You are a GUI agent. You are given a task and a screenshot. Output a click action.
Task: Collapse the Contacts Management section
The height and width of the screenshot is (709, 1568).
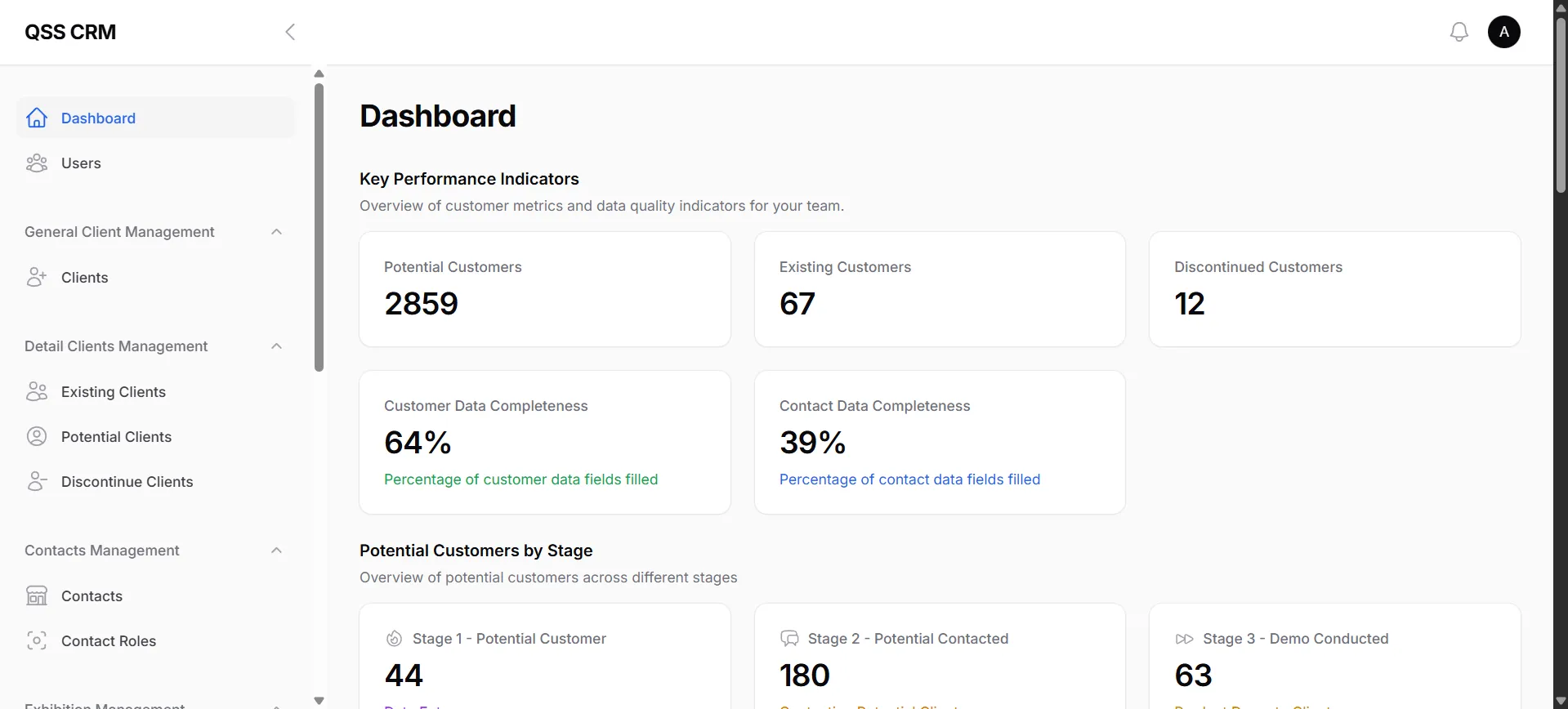[276, 550]
